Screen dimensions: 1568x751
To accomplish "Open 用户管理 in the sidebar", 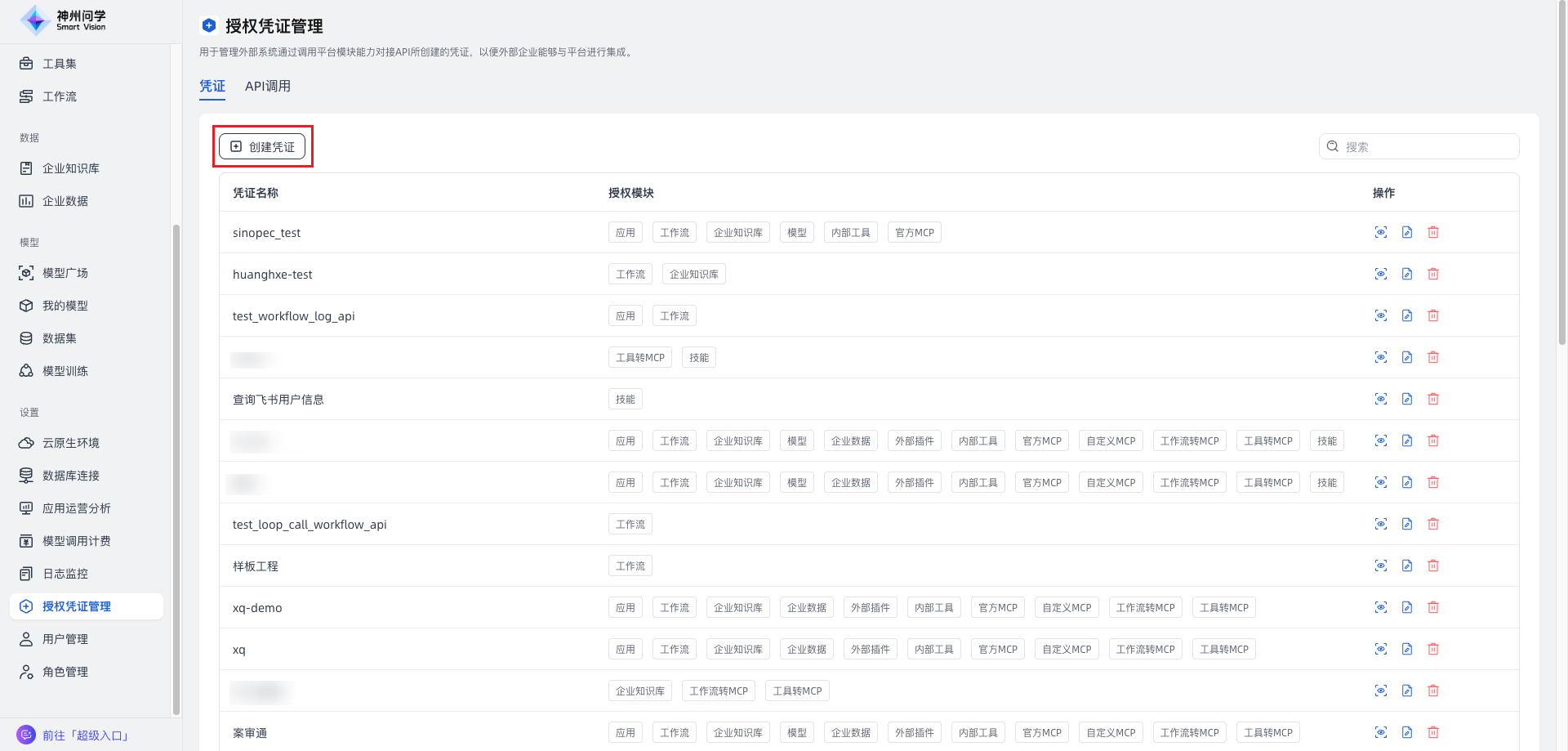I will pos(87,639).
